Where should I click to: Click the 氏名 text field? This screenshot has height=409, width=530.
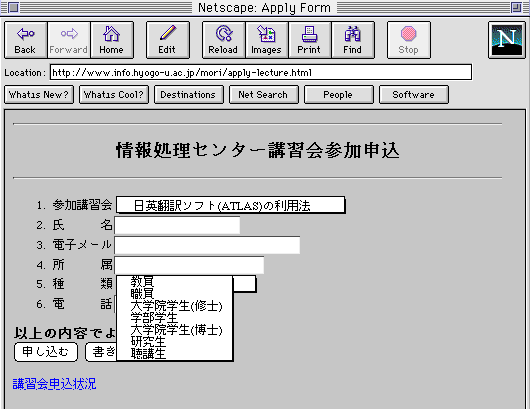pyautogui.click(x=177, y=225)
